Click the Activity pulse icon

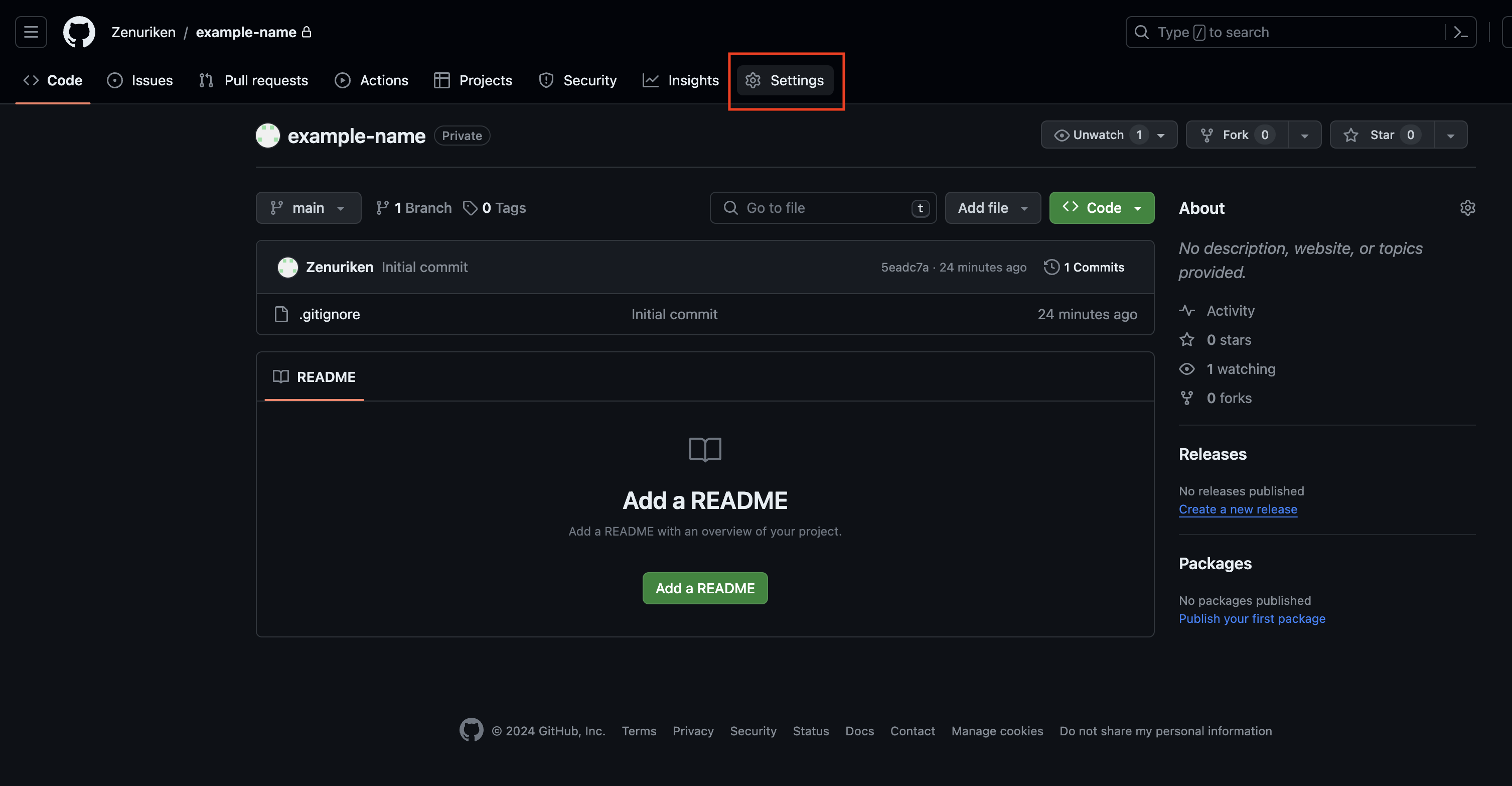click(1187, 311)
